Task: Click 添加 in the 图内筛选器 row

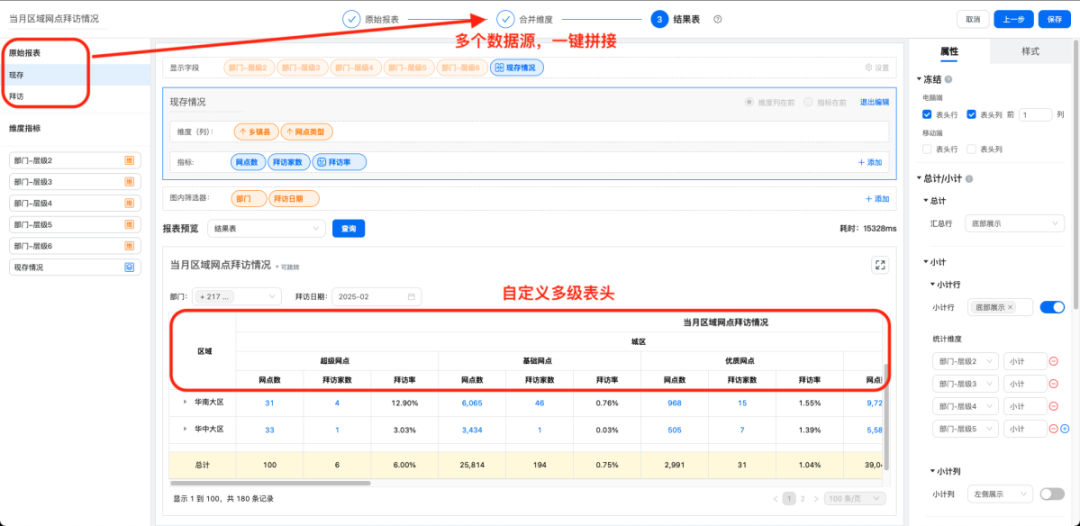Action: tap(877, 198)
